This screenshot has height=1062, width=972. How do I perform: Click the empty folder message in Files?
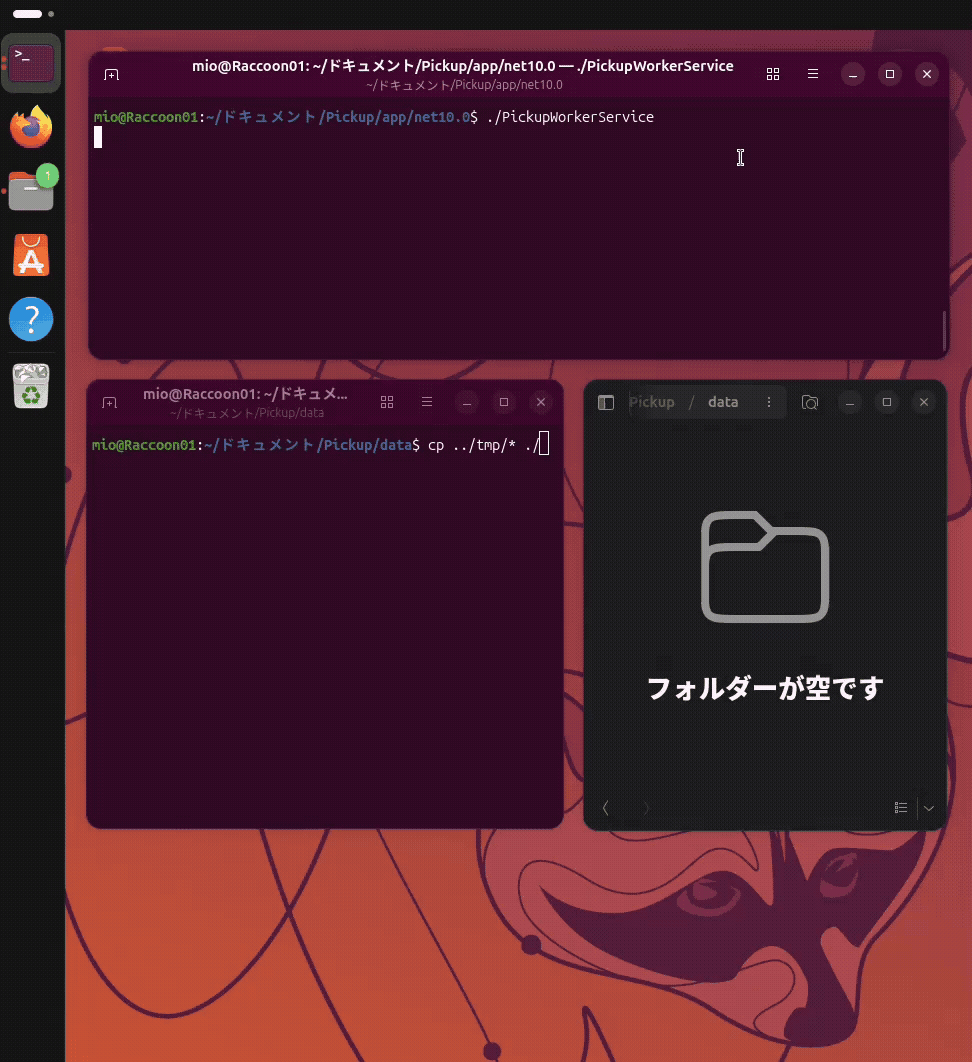point(765,688)
